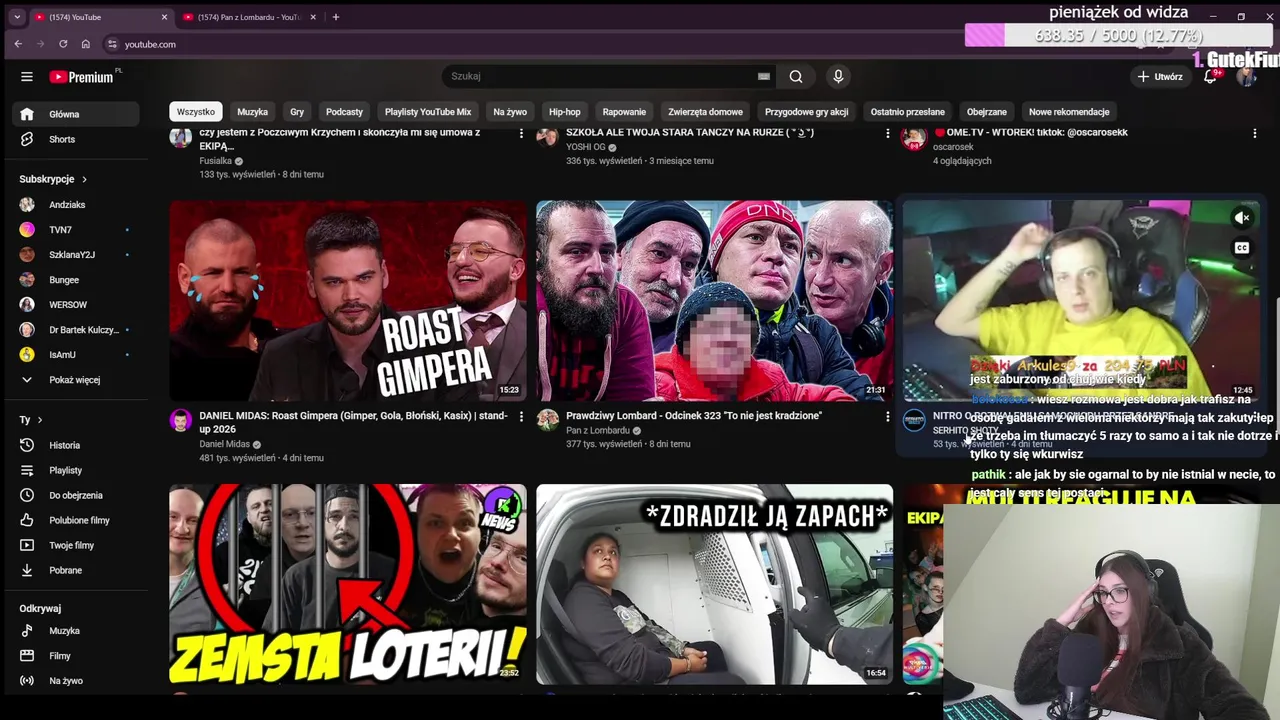1280x720 pixels.
Task: Open notifications bell
Action: point(1210,76)
